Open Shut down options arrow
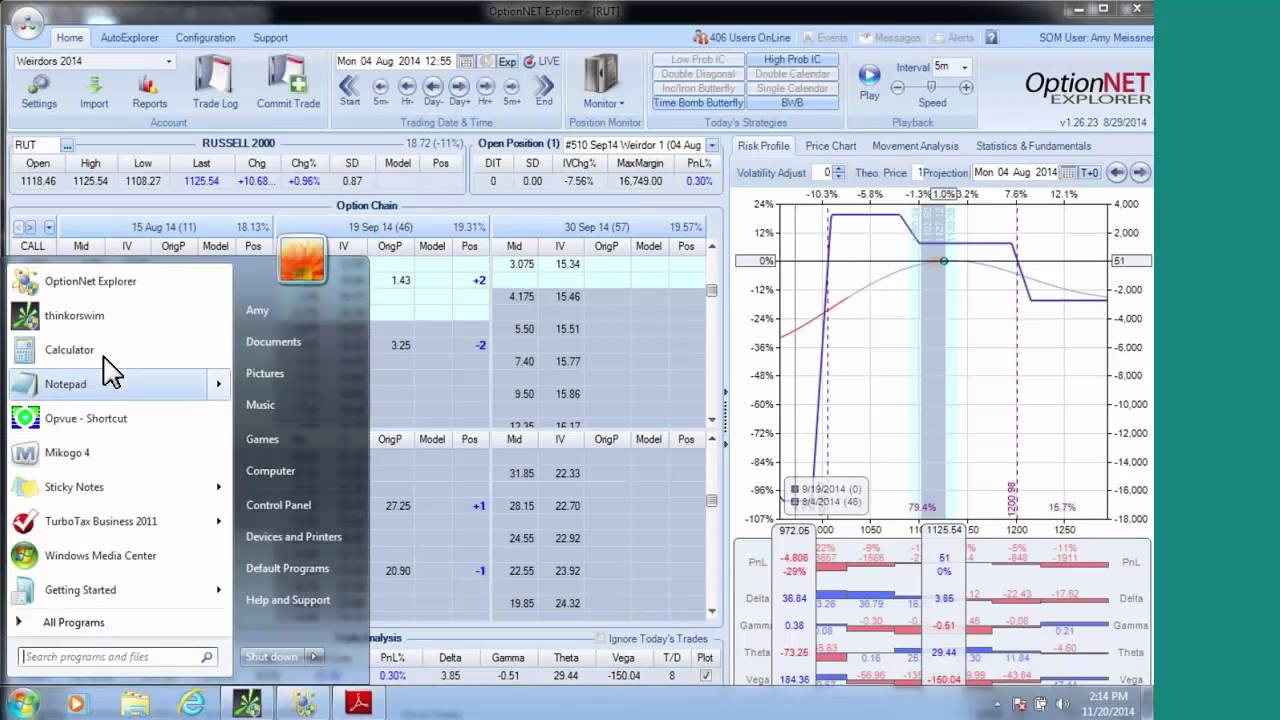Image resolution: width=1280 pixels, height=720 pixels. coord(314,657)
